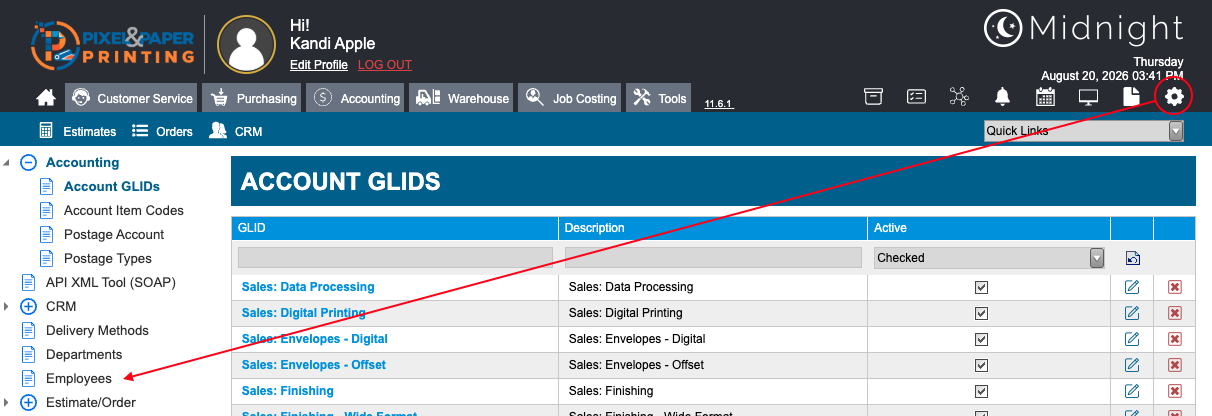Click the Edit Profile link
Screen dimensions: 1212x416
point(319,65)
